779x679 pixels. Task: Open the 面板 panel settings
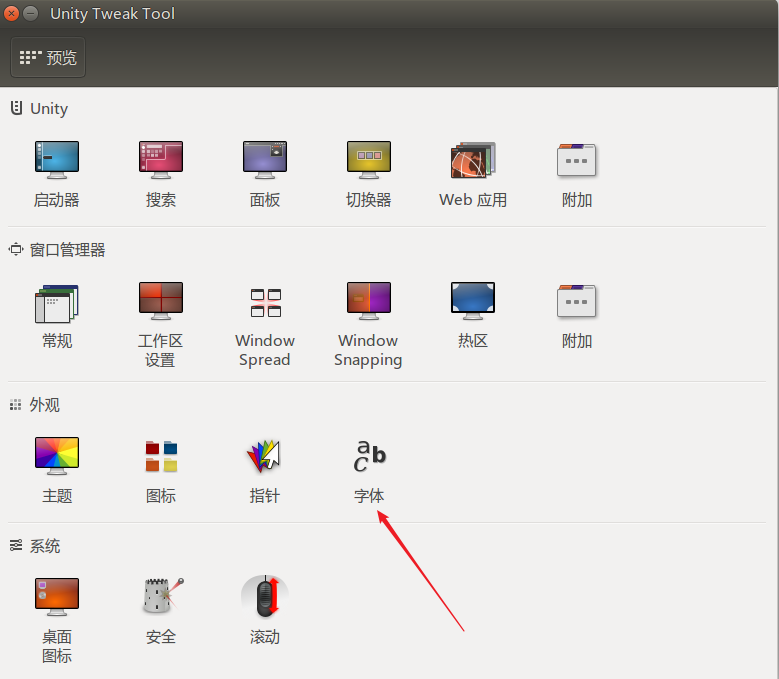(265, 174)
